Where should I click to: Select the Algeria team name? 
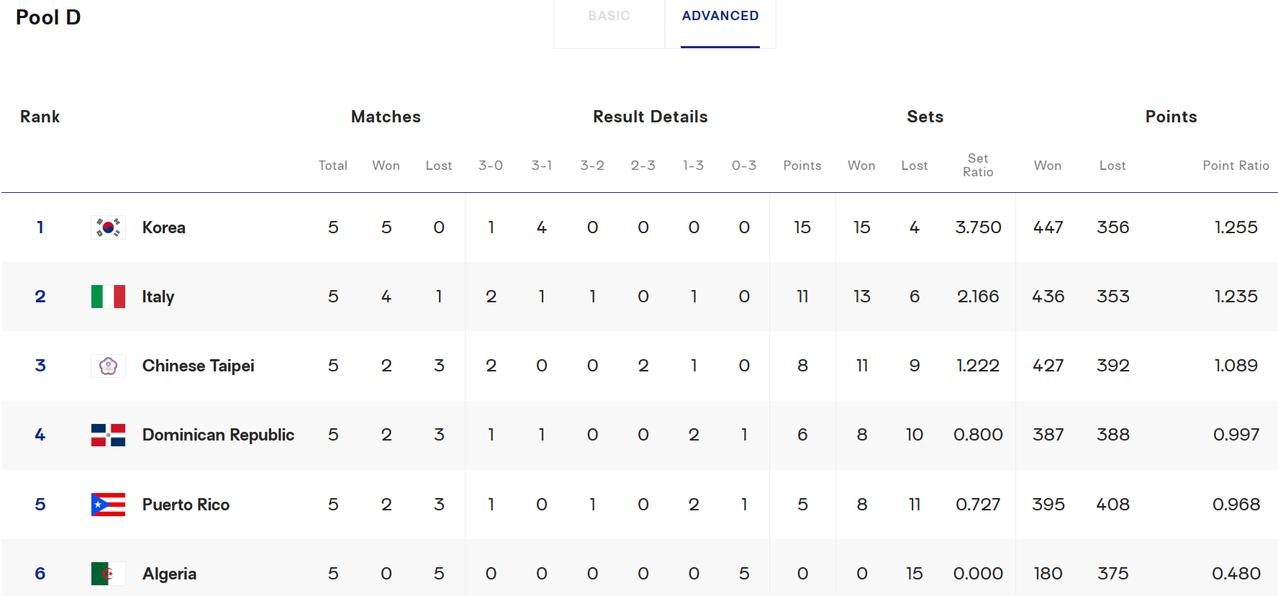(x=169, y=574)
